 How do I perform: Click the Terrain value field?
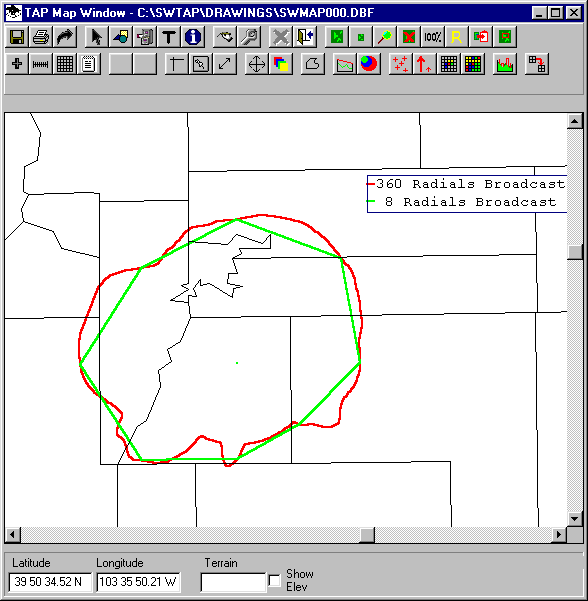[x=233, y=582]
